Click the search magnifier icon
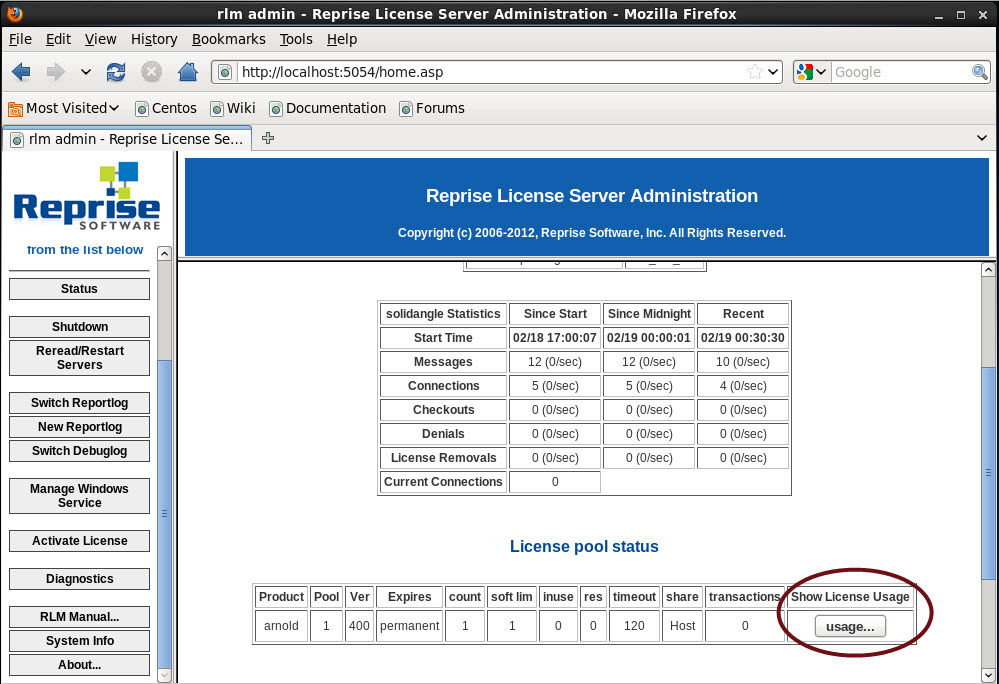This screenshot has height=684, width=999. tap(980, 72)
